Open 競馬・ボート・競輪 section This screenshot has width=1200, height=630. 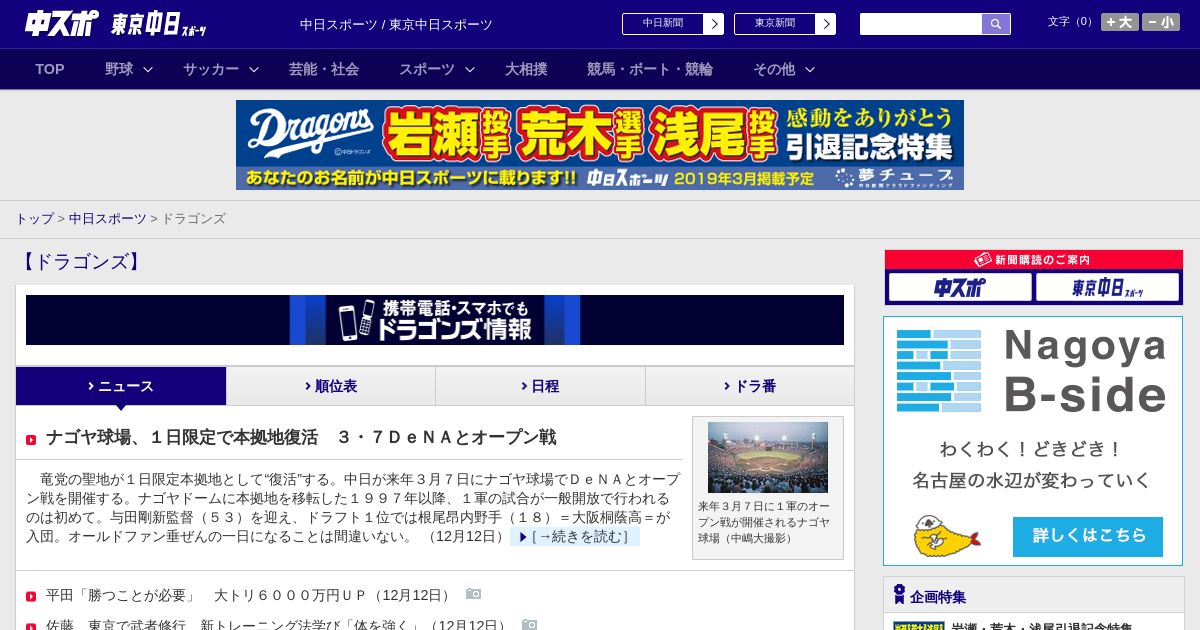coord(650,69)
